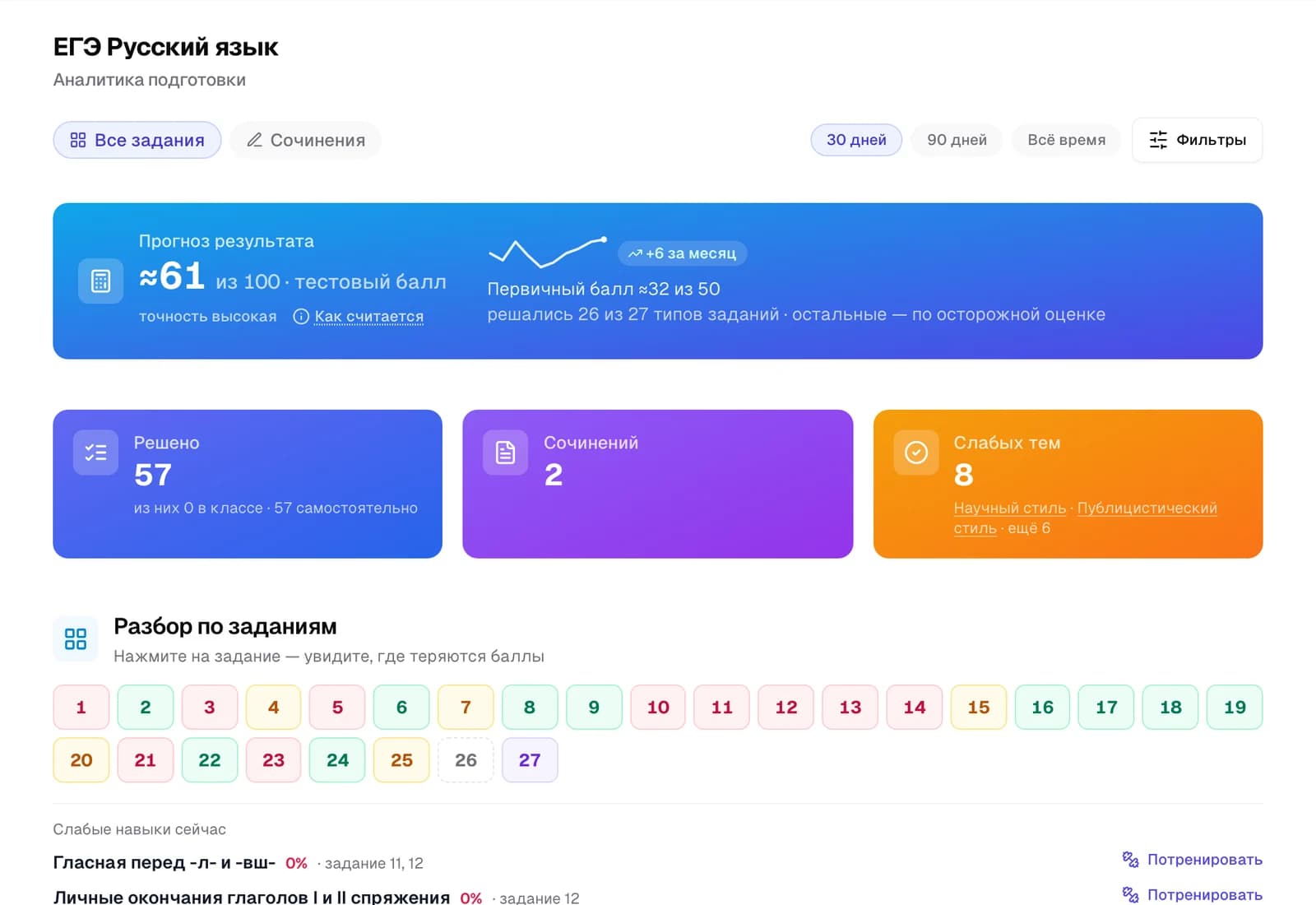Open task number 7 tile
Viewport: 1316px width, 905px height.
[x=466, y=708]
